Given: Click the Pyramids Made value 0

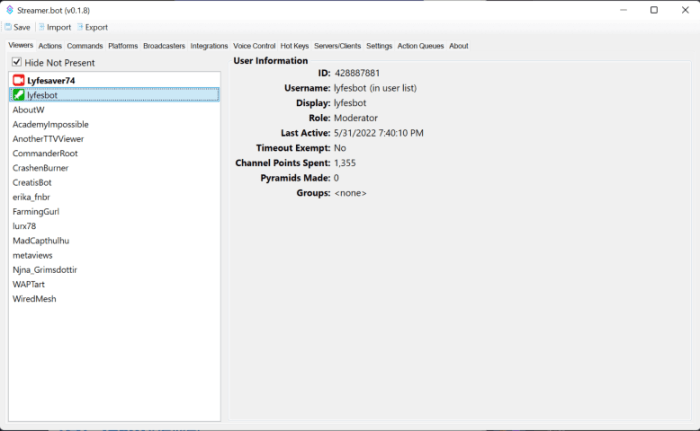Looking at the screenshot, I should point(336,178).
